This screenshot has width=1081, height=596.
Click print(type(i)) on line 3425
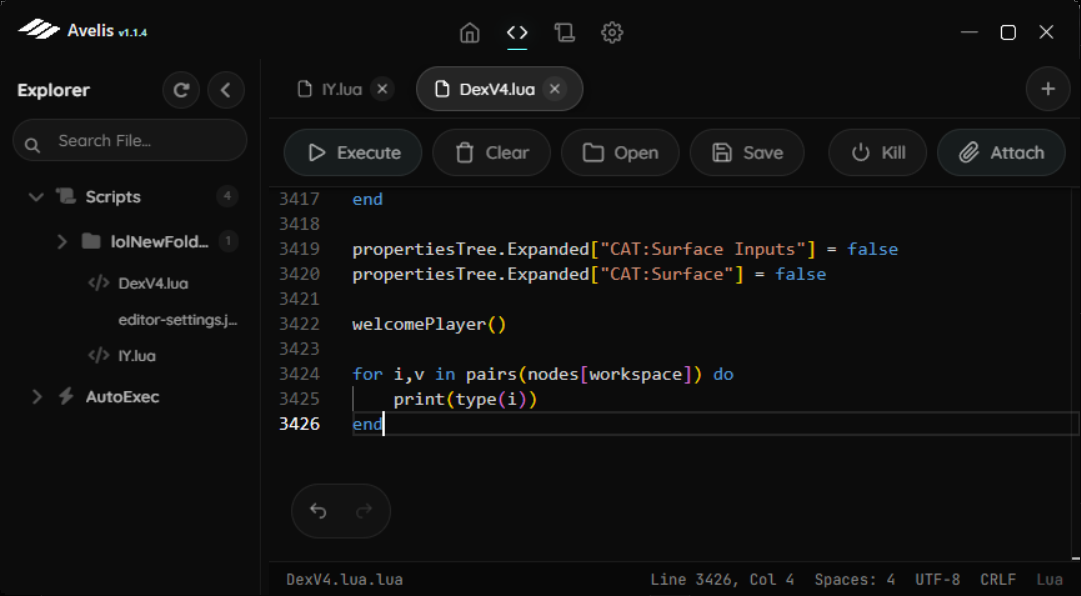(465, 400)
